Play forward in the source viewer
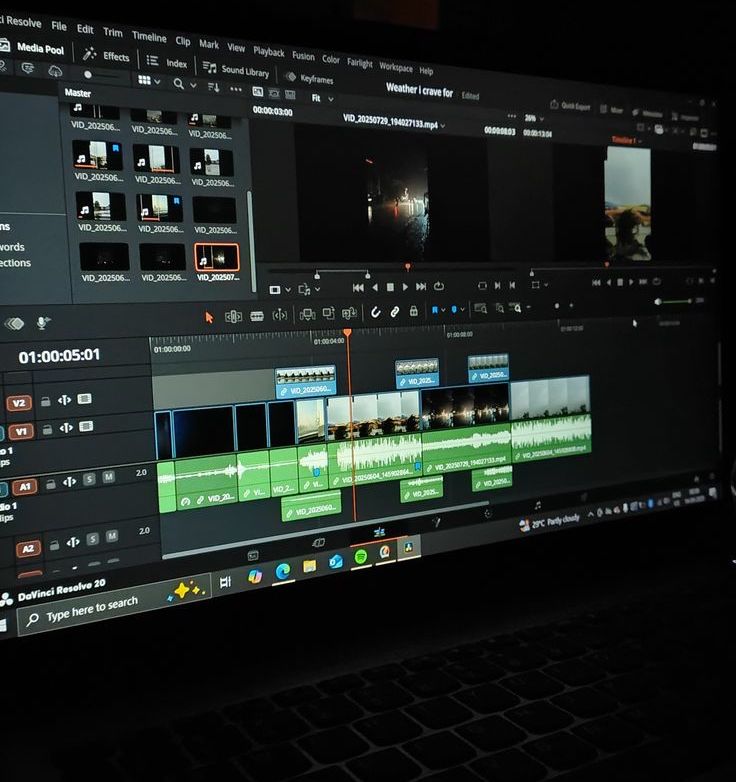The image size is (736, 782). coord(405,287)
